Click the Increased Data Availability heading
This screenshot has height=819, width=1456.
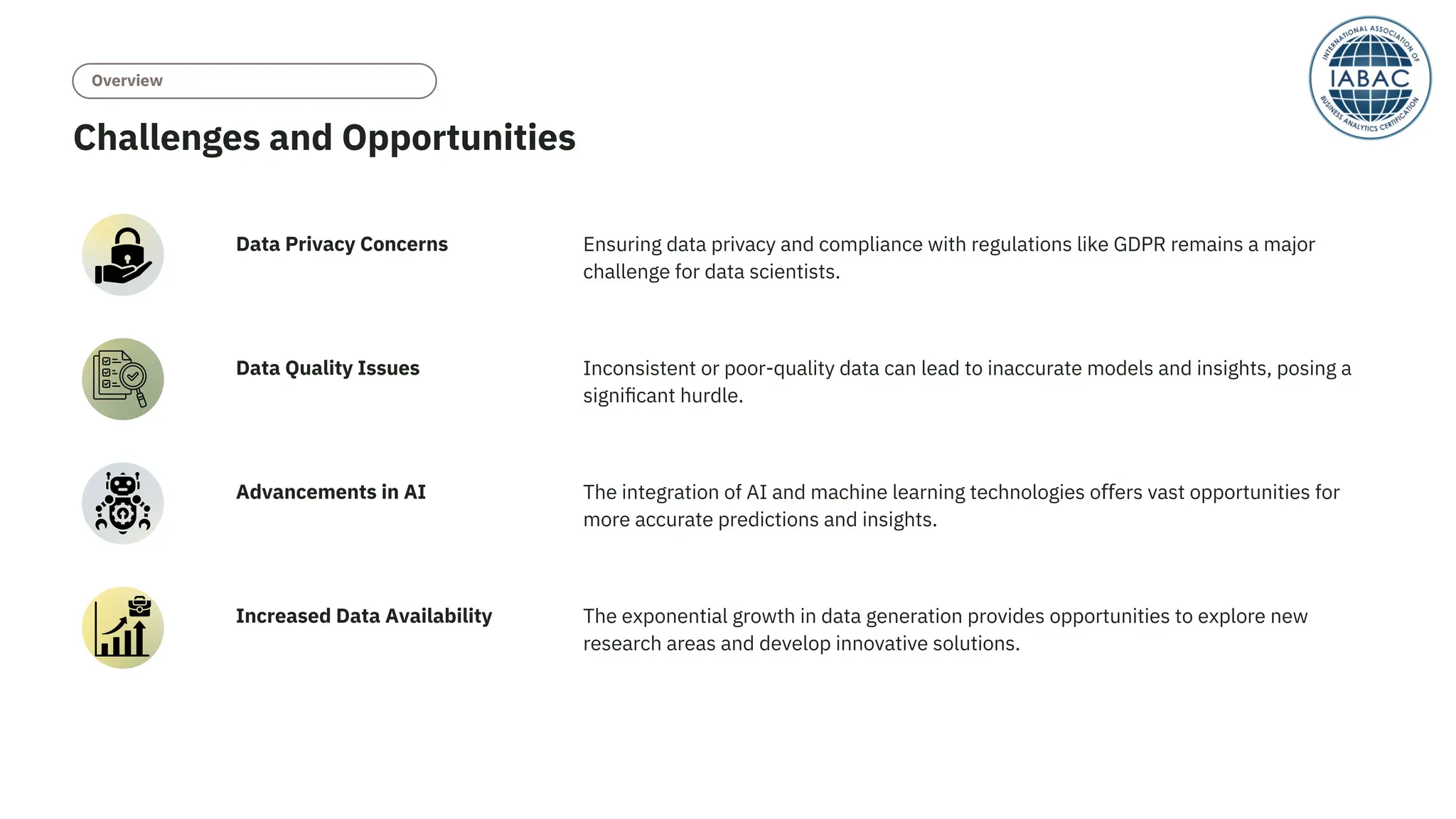[x=364, y=616]
